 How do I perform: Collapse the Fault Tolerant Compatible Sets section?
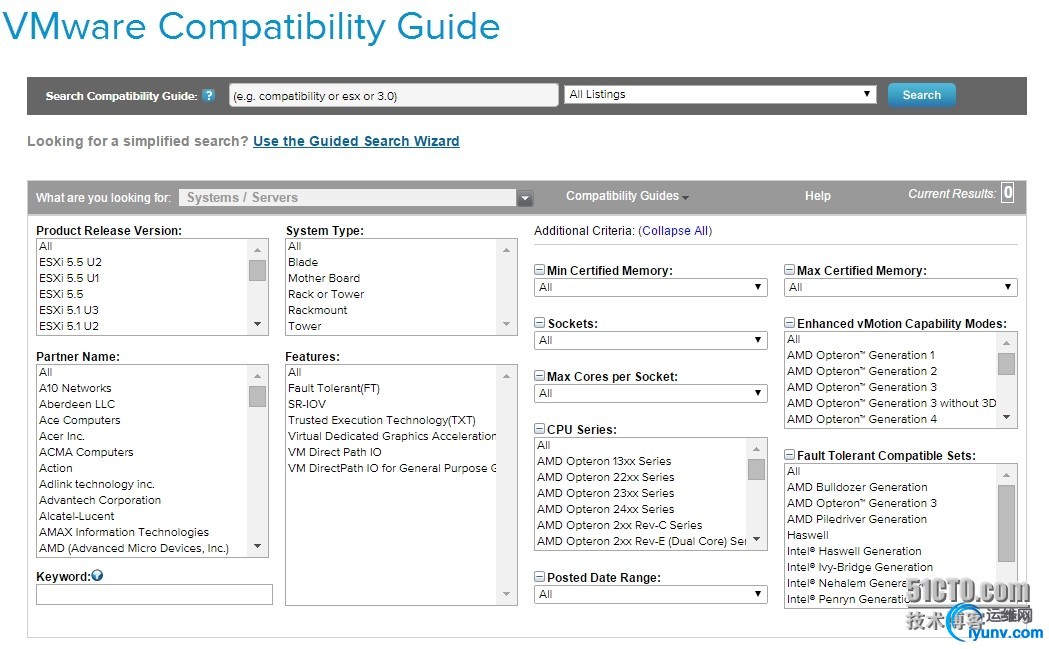(x=790, y=456)
